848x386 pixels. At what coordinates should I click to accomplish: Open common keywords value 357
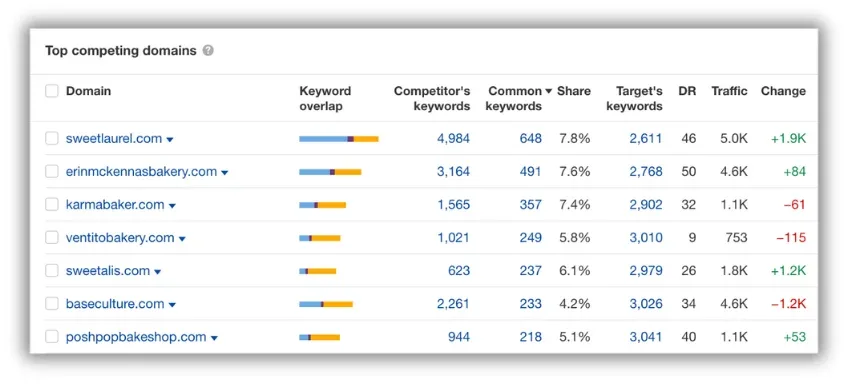[531, 204]
